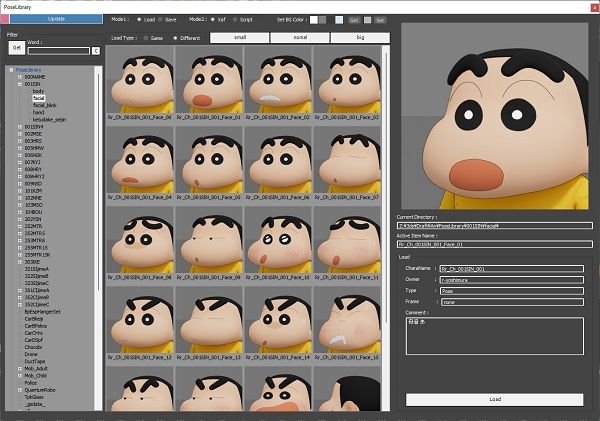The image size is (600, 421).
Task: Switch thumbnail size to small
Action: 240,38
